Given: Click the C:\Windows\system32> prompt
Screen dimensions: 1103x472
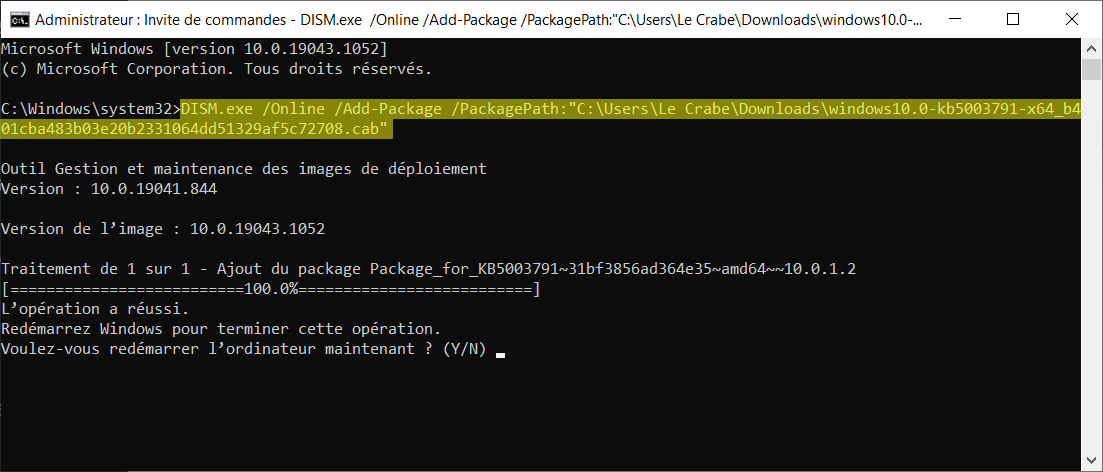Looking at the screenshot, I should tap(91, 109).
